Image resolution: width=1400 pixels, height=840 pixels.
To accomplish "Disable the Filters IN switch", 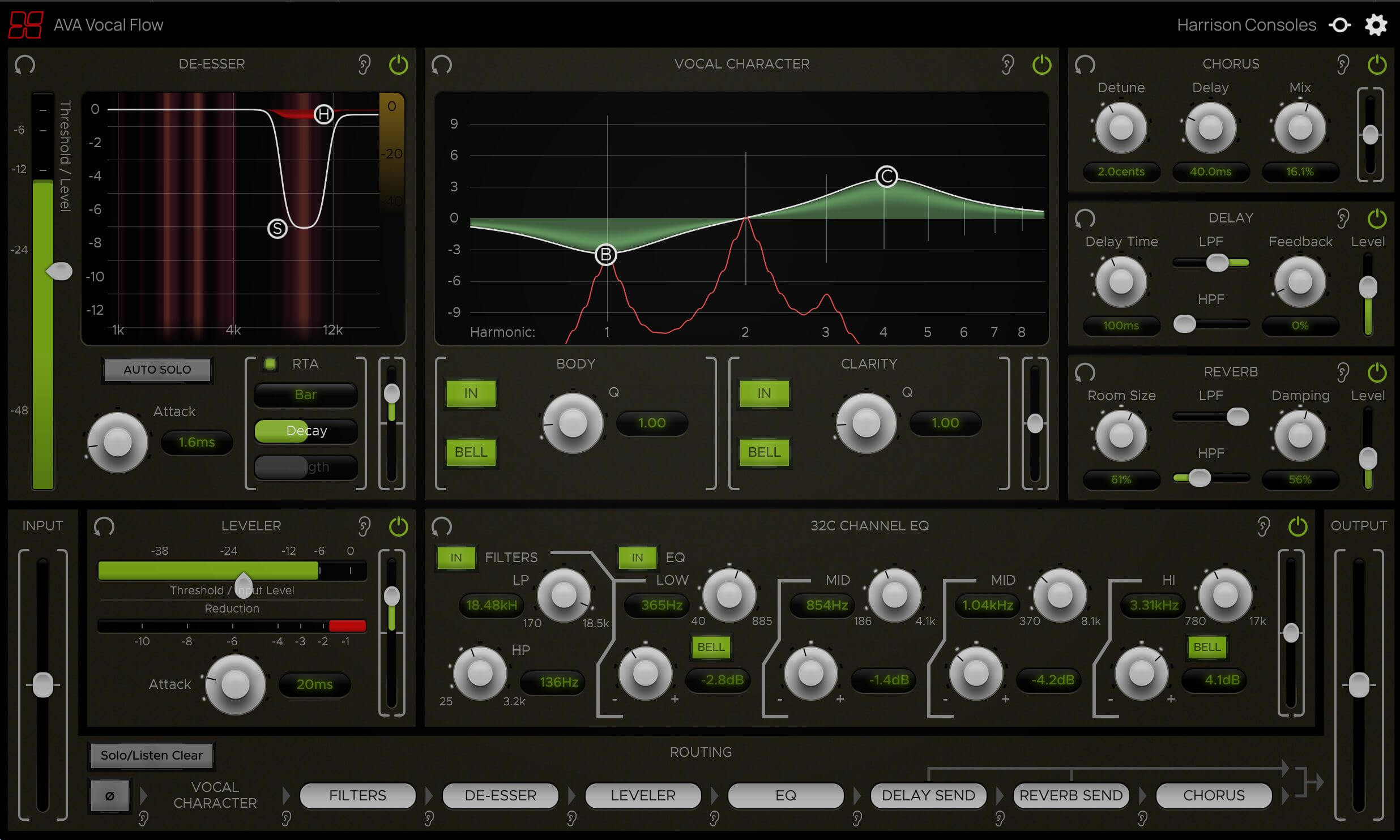I will 456,558.
